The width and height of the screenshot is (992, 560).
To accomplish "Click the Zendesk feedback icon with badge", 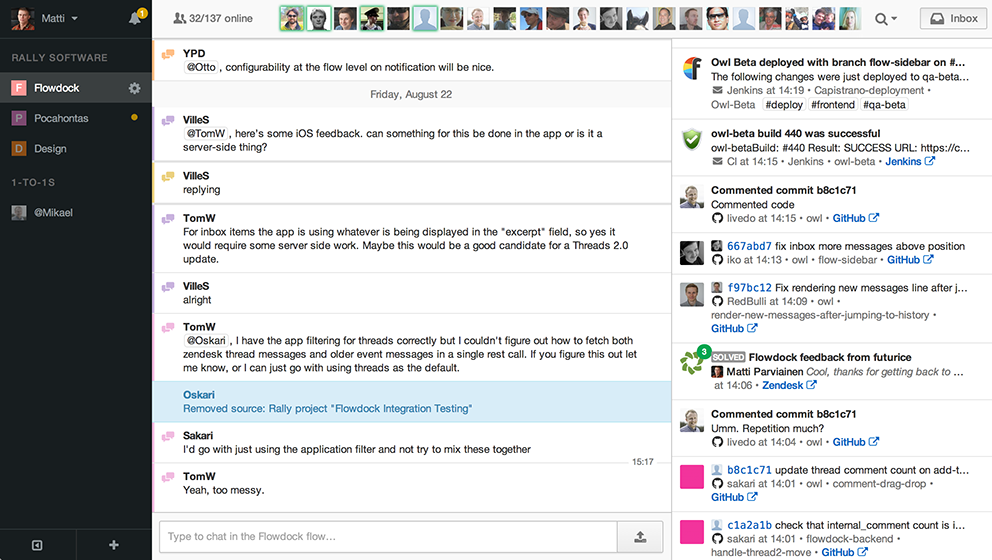I will [x=692, y=363].
